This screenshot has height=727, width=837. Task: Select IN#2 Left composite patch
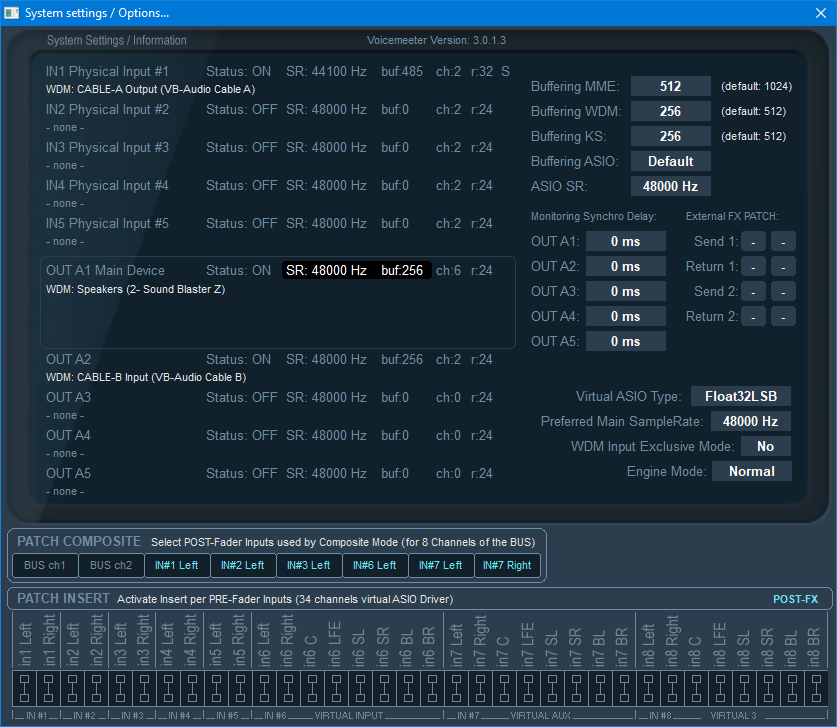(243, 565)
